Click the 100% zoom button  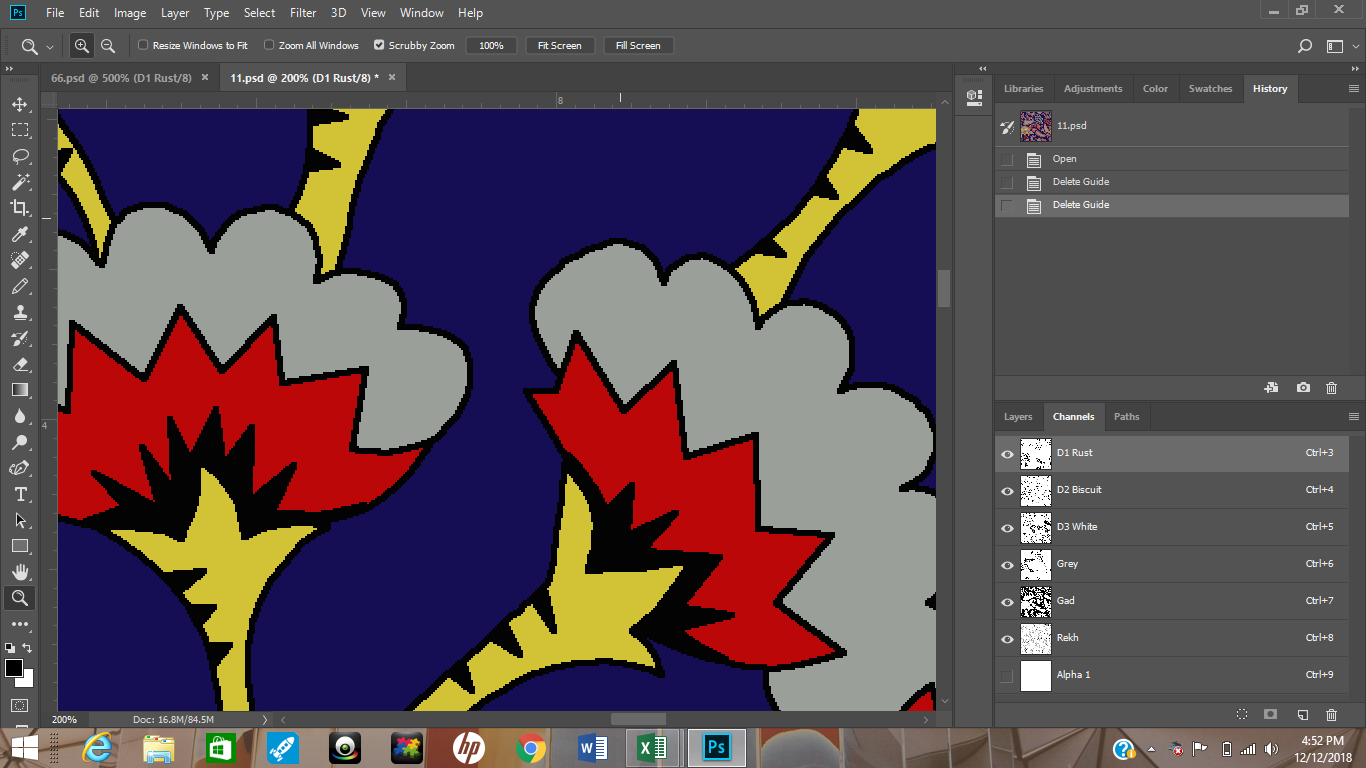[x=491, y=46]
